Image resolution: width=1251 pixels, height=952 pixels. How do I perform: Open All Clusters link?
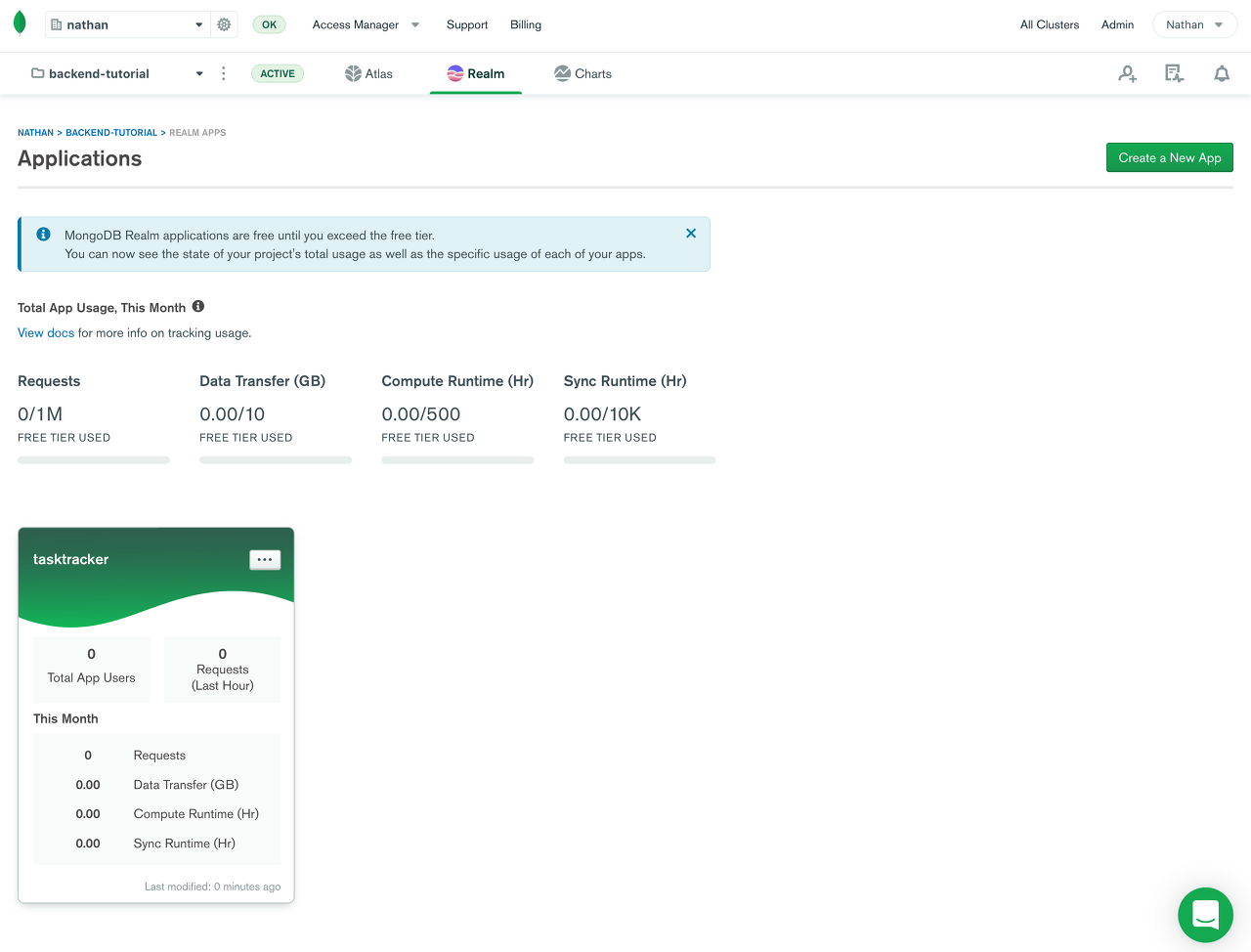1050,24
